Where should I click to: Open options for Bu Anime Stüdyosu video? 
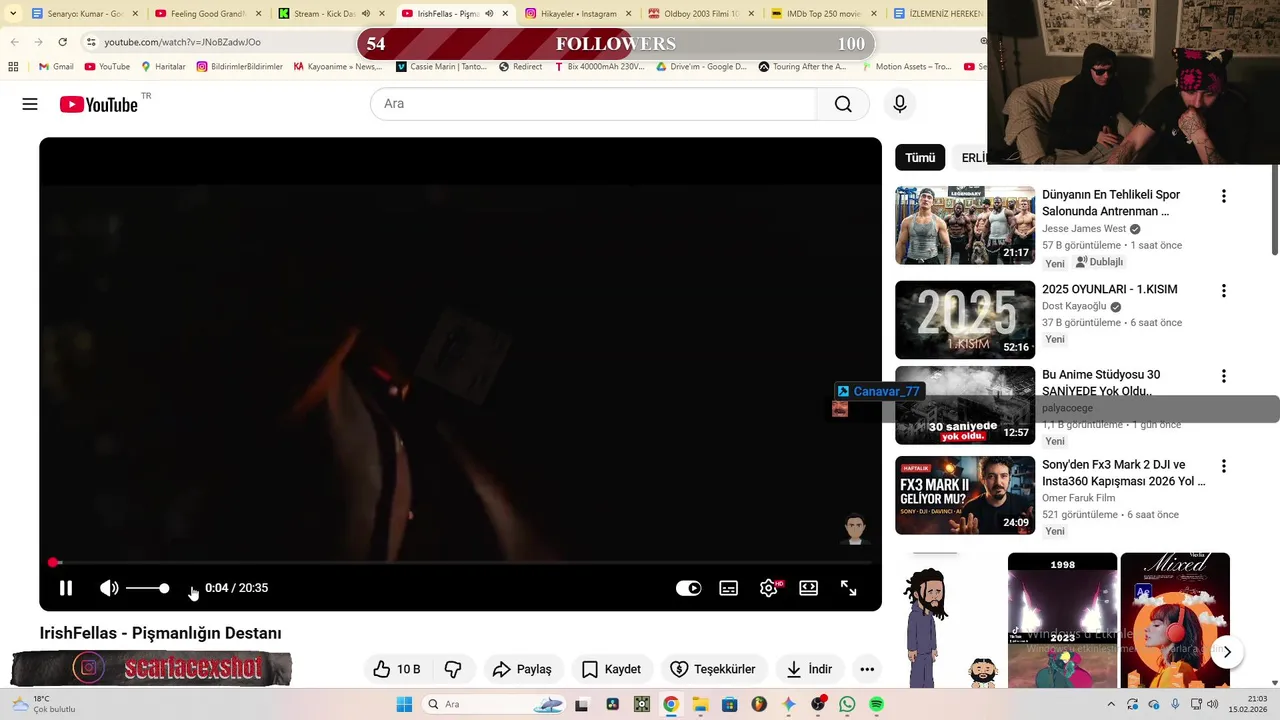coord(1223,376)
